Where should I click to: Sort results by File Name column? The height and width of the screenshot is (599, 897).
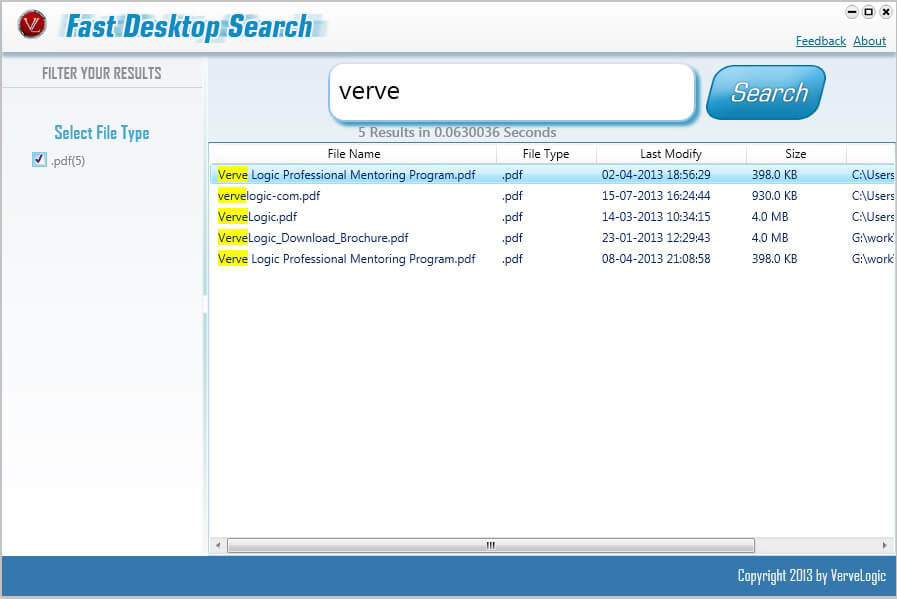(x=353, y=154)
